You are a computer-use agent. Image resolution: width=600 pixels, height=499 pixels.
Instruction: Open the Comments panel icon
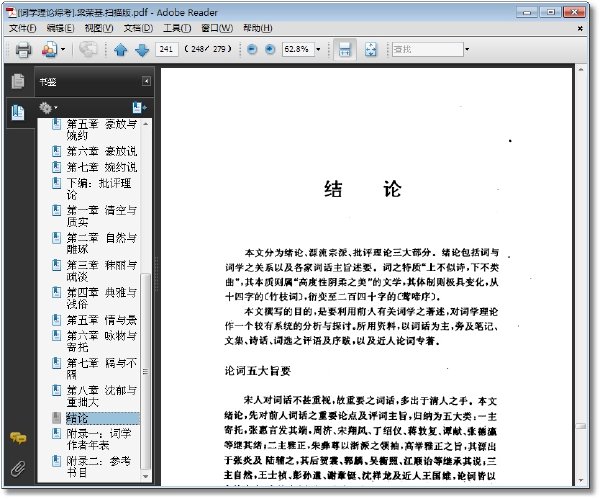(x=18, y=437)
